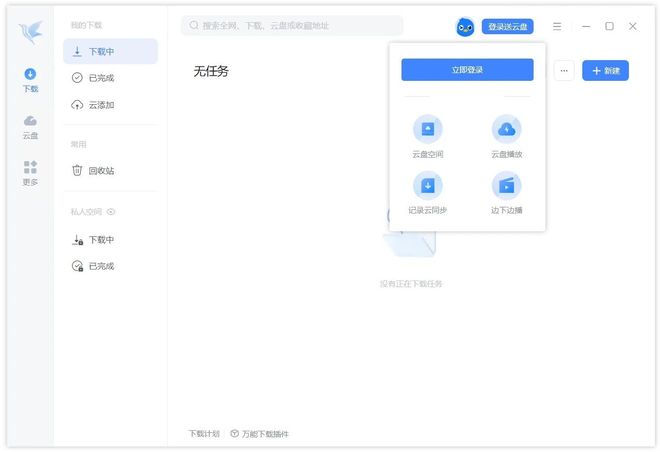Viewport: 660px width, 452px height.
Task: Open private space 下载中 with lock
Action: point(110,240)
